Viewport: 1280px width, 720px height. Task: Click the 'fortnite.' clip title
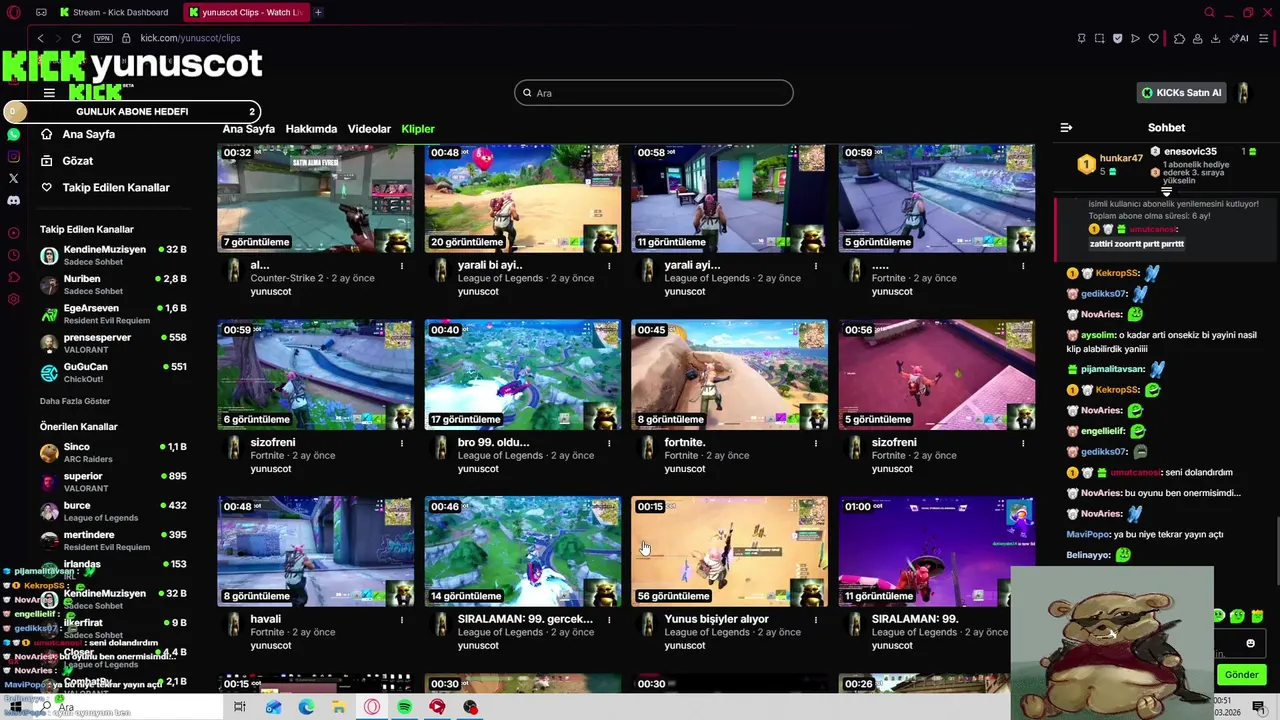(x=685, y=442)
